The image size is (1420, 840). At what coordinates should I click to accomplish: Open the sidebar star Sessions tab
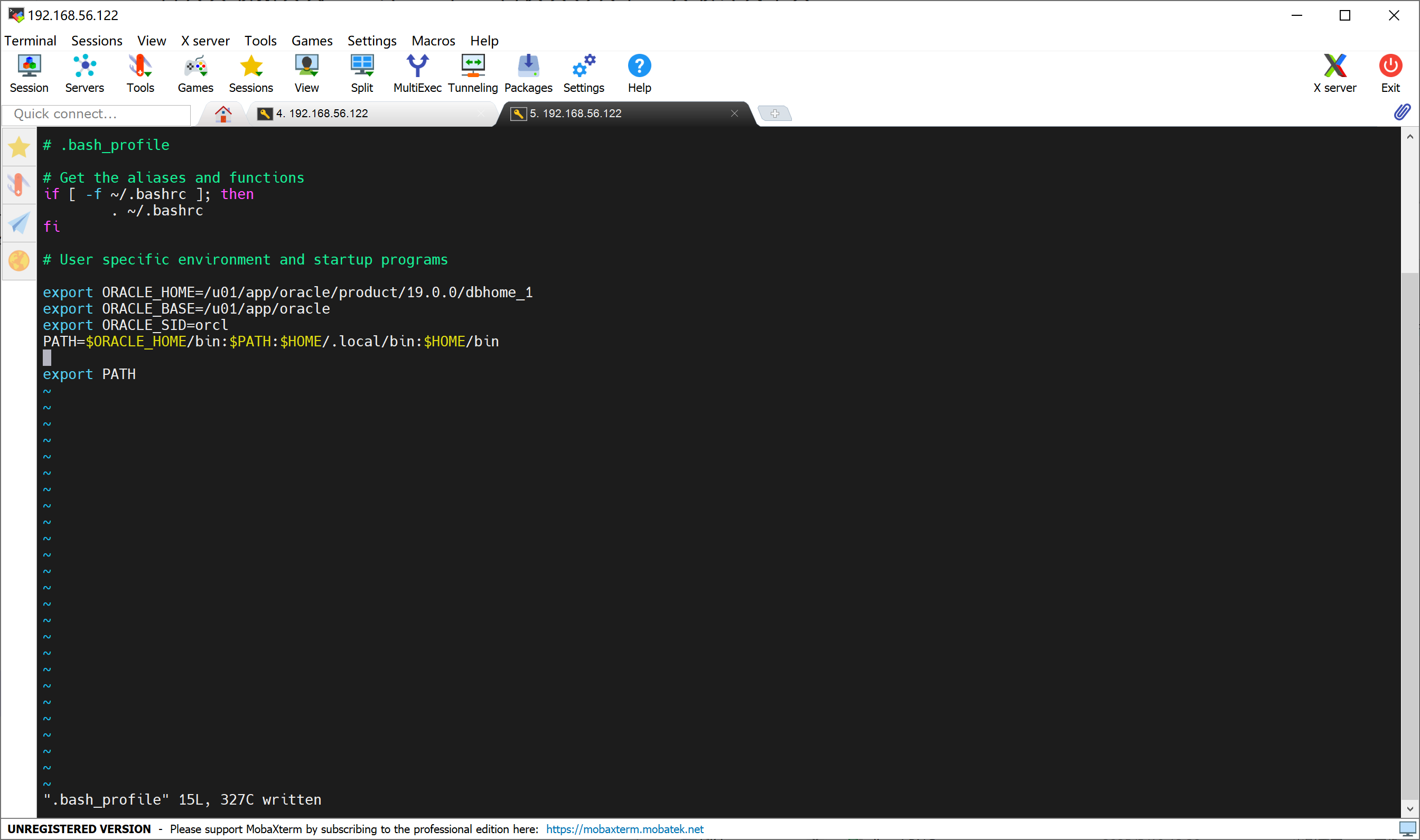point(18,147)
